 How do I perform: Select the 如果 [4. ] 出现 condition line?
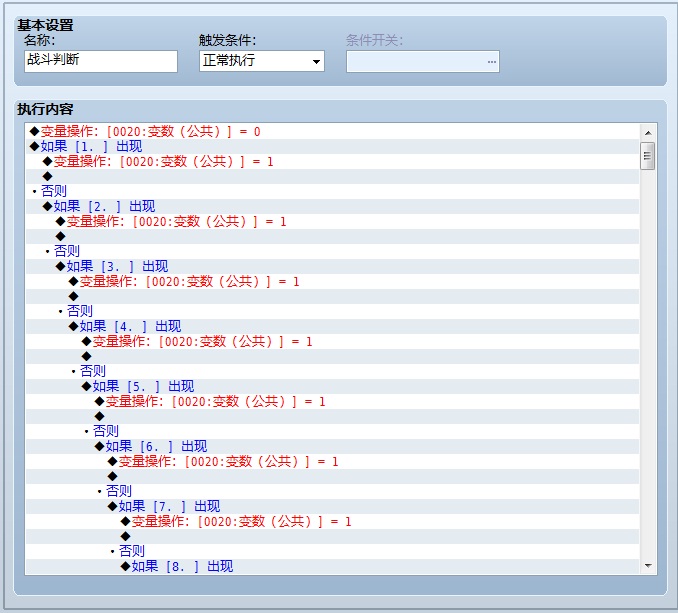point(332,327)
